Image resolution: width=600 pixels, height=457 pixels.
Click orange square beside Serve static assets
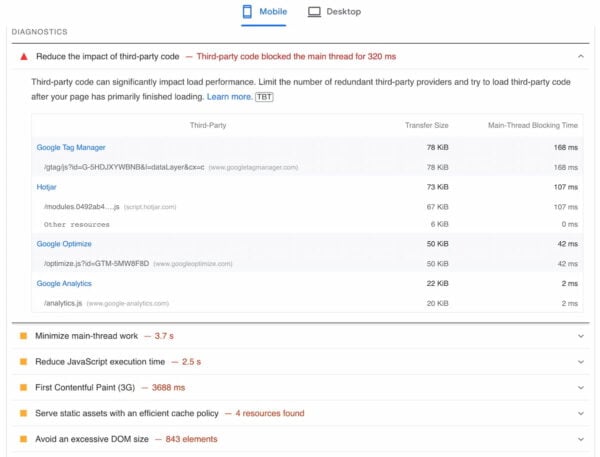tap(24, 413)
